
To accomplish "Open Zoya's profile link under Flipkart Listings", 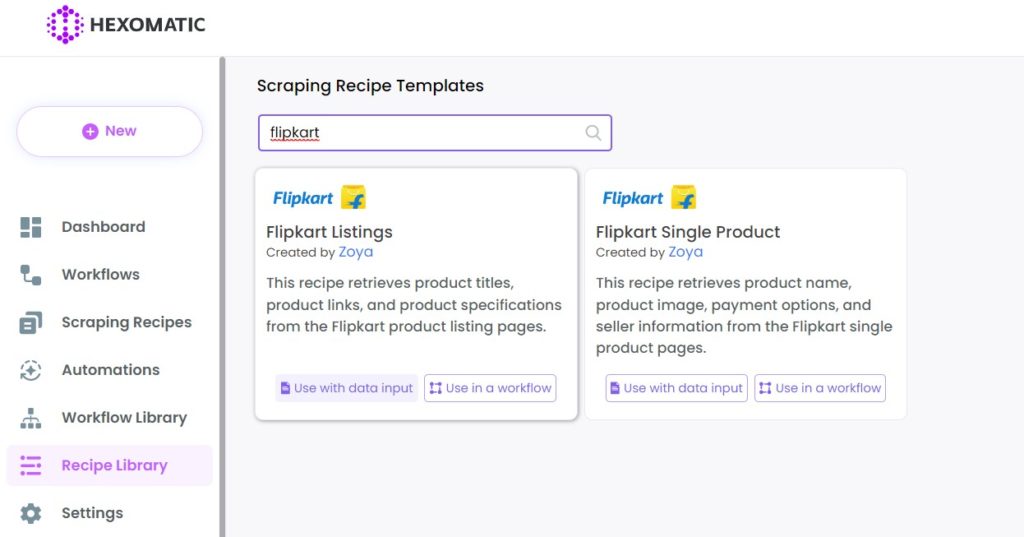I will click(356, 252).
